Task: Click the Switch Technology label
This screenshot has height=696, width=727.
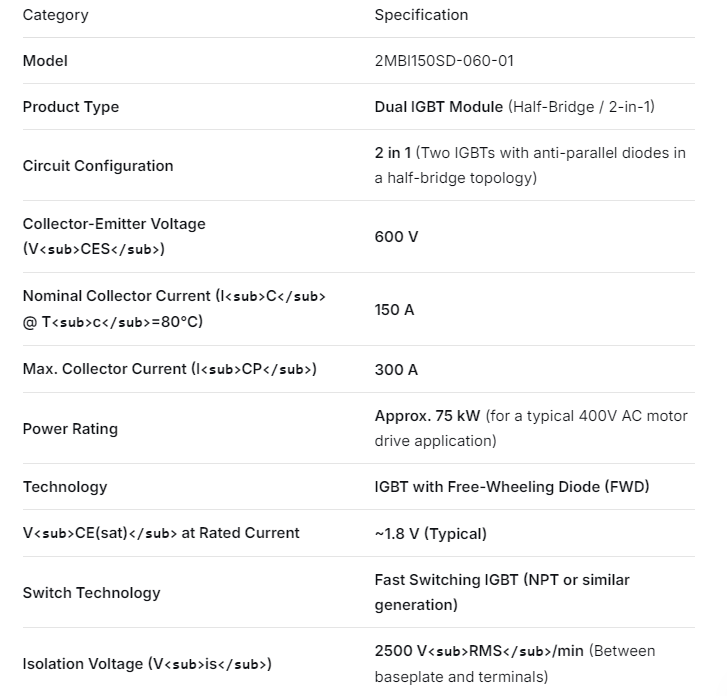Action: click(x=91, y=593)
